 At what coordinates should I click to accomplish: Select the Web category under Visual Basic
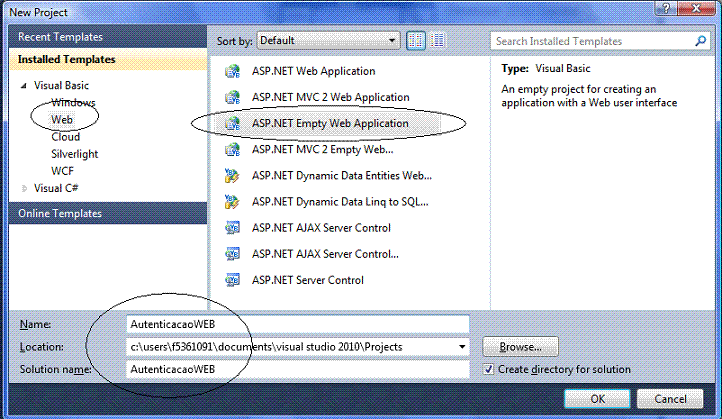click(x=62, y=120)
